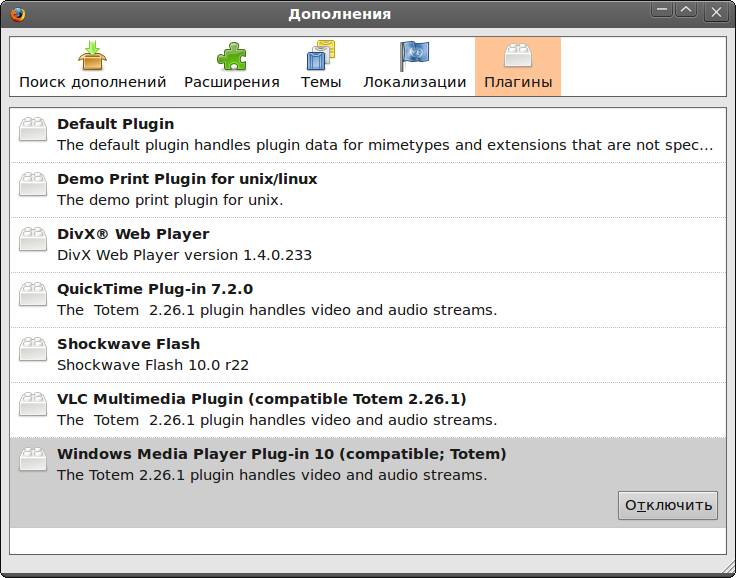Click the Плагины lego brick icon
Screen dimensions: 736x578
(x=518, y=55)
